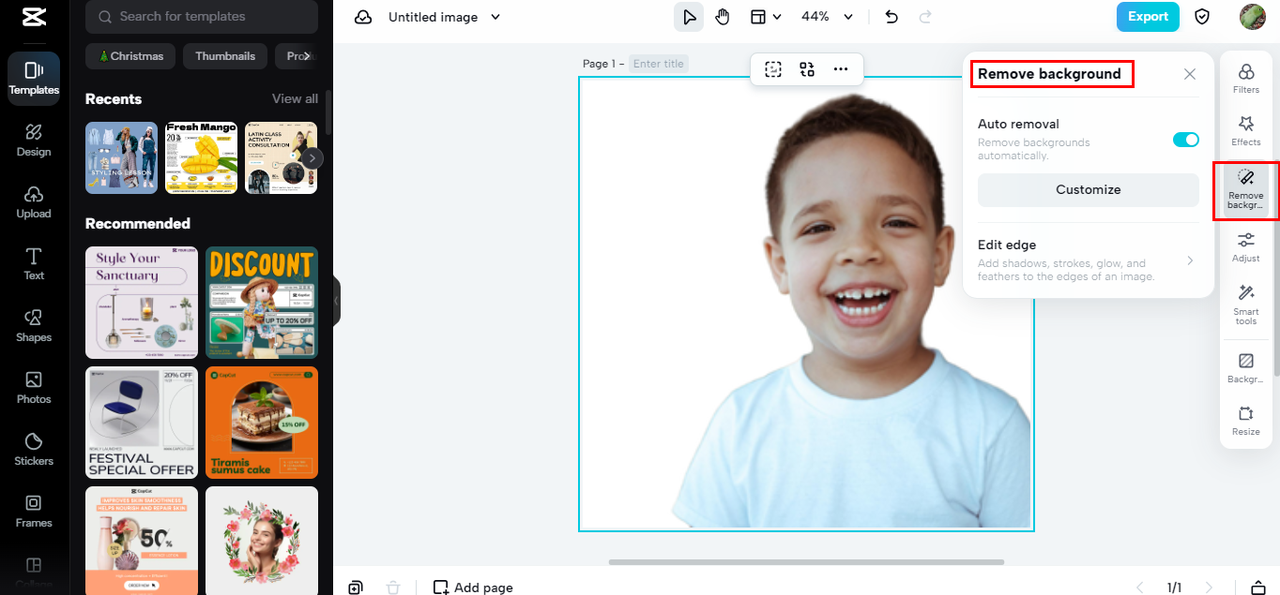The height and width of the screenshot is (595, 1280).
Task: Show next recent templates arrow
Action: pyautogui.click(x=313, y=158)
